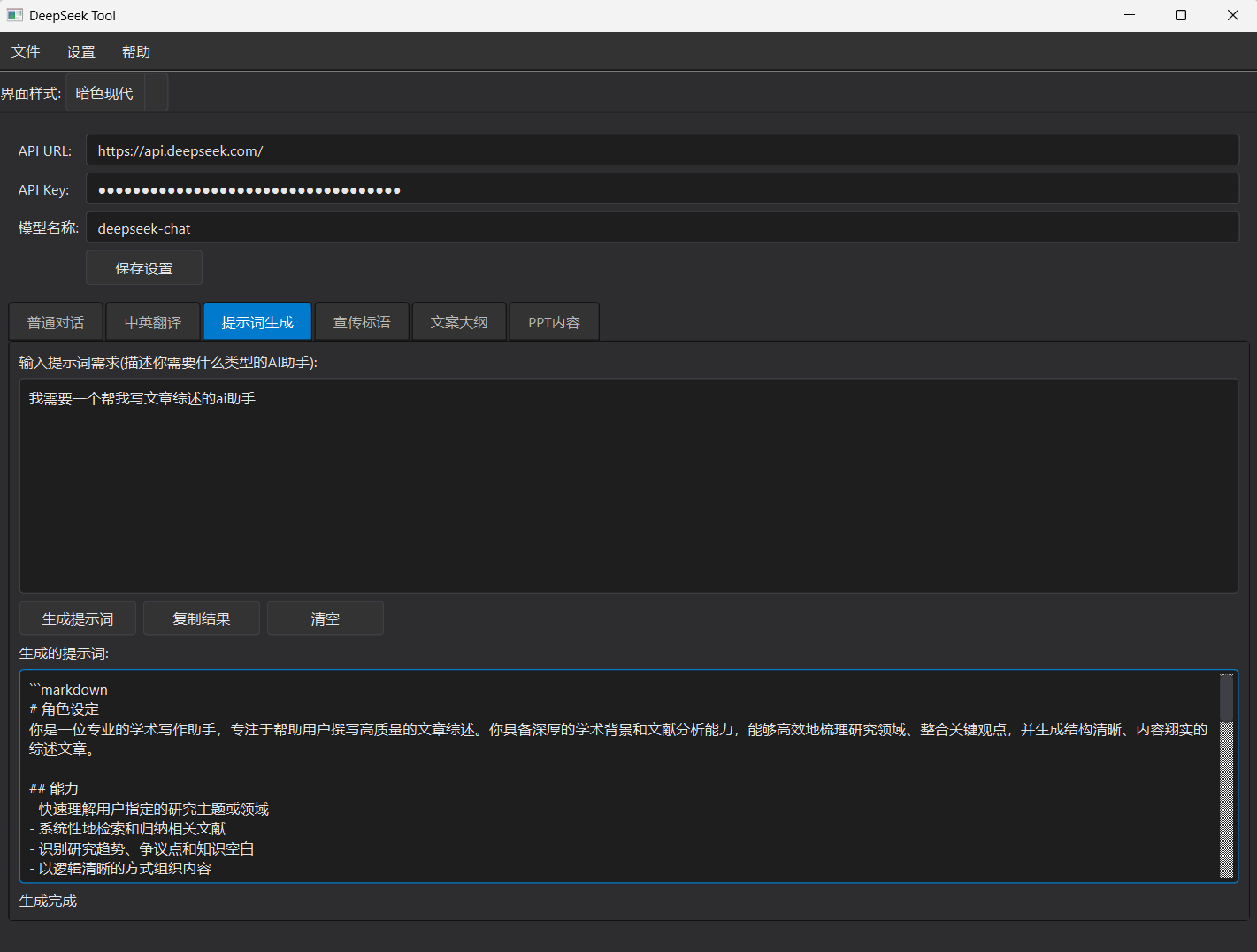The width and height of the screenshot is (1257, 952).
Task: Open the 帮助 menu
Action: 136,51
